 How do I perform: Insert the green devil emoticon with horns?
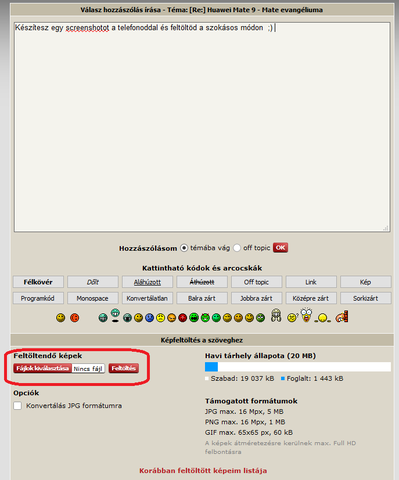click(205, 318)
